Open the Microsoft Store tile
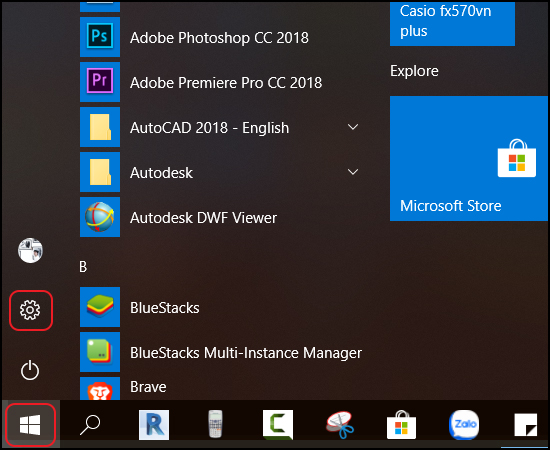550x450 pixels. coord(469,159)
